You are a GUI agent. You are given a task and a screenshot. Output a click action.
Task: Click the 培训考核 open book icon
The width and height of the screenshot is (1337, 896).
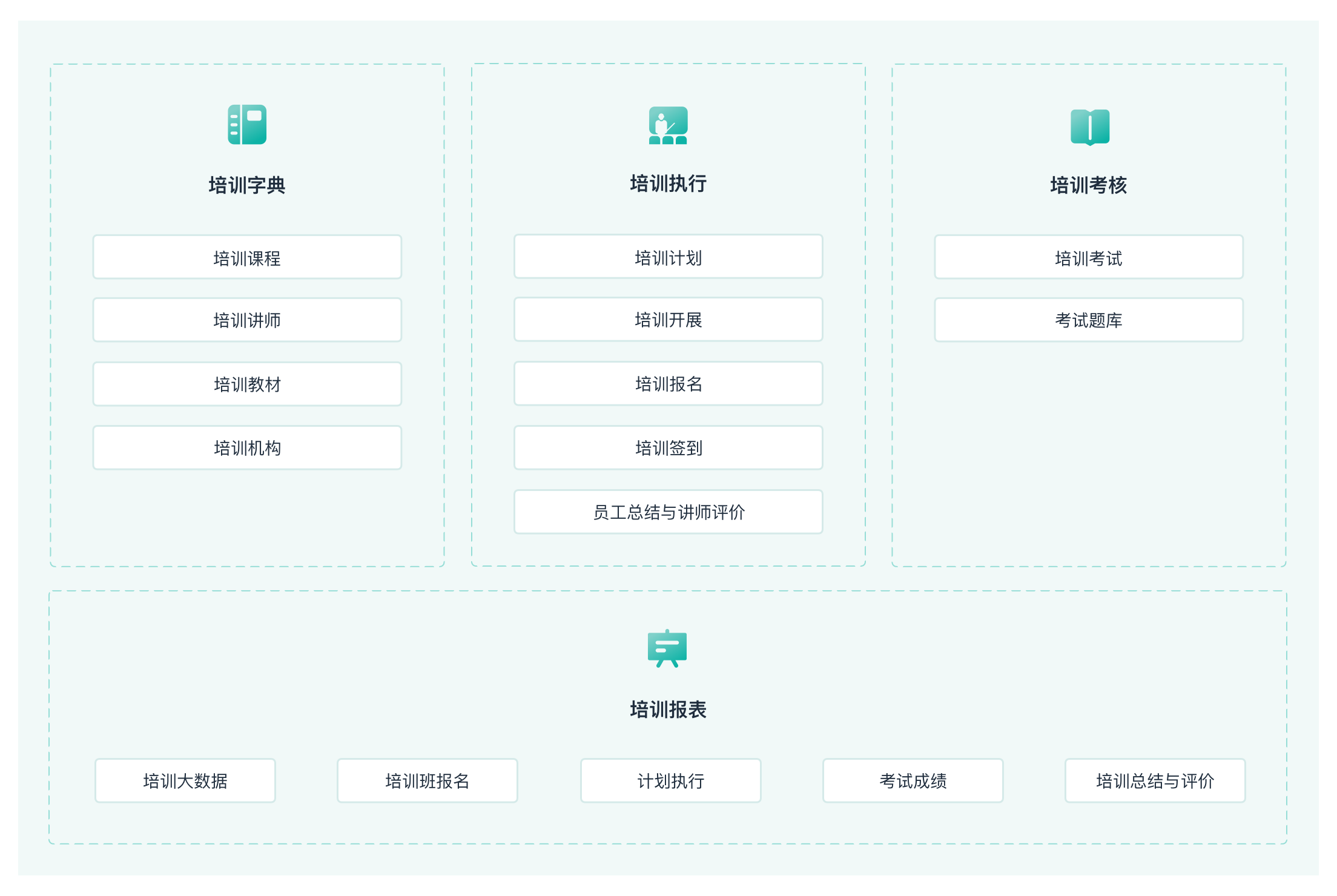tap(1089, 127)
